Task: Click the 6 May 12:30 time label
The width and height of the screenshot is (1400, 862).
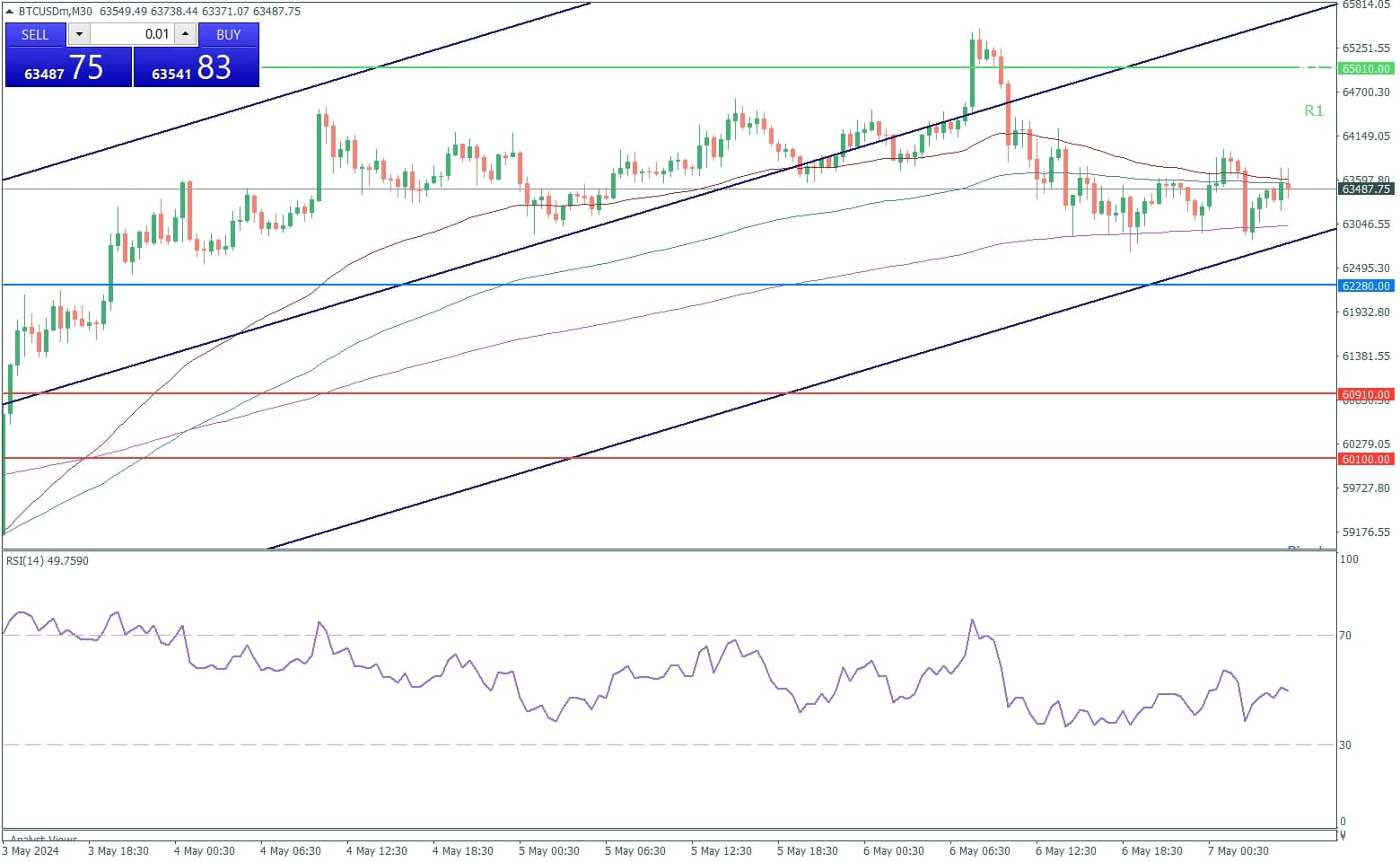Action: tap(1066, 851)
